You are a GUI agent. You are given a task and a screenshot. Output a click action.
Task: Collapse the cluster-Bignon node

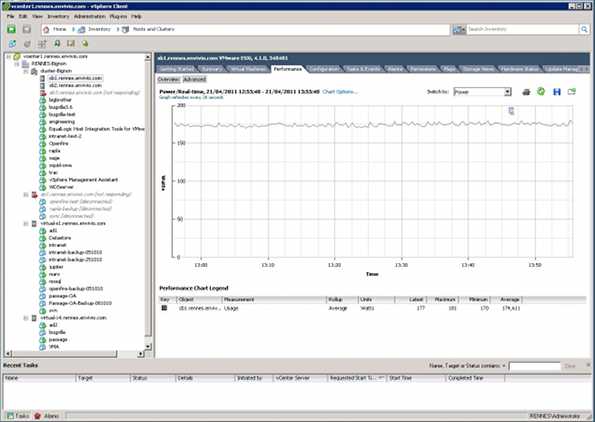tap(26, 71)
